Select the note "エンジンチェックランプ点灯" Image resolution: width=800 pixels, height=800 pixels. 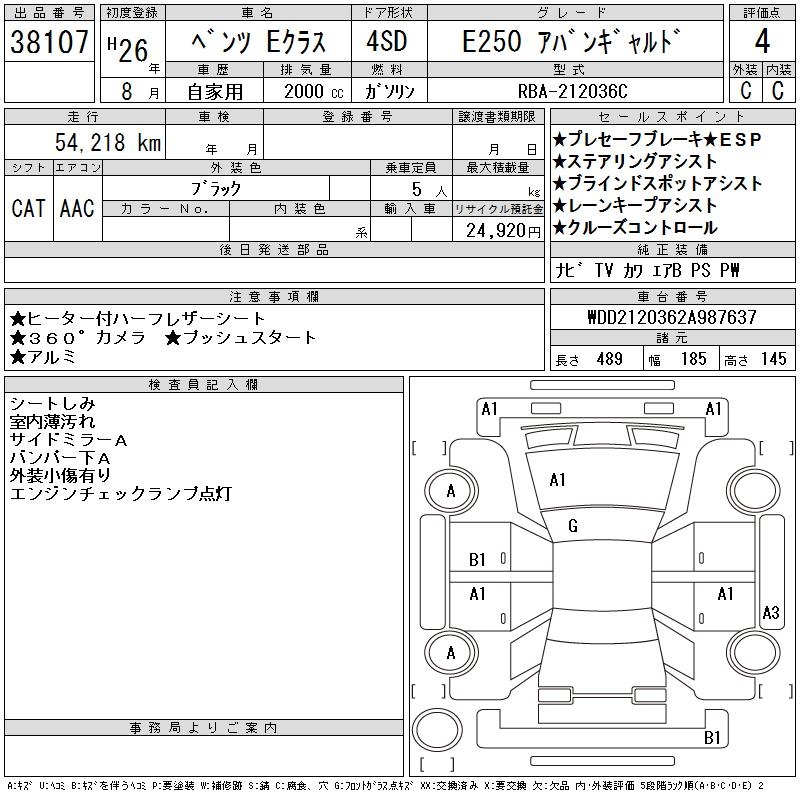pos(121,493)
